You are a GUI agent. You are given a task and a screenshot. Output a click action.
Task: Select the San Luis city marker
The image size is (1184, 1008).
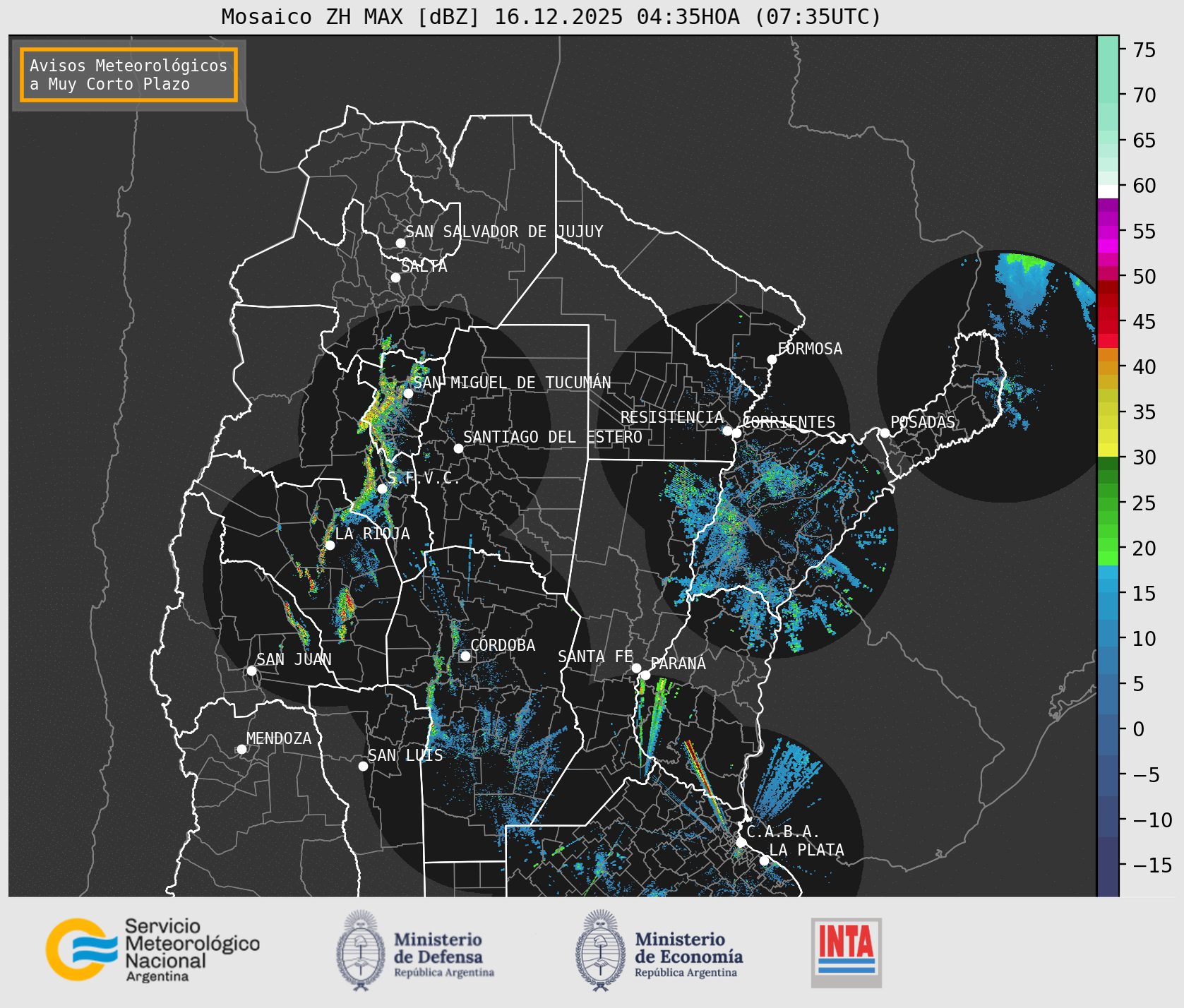coord(363,766)
